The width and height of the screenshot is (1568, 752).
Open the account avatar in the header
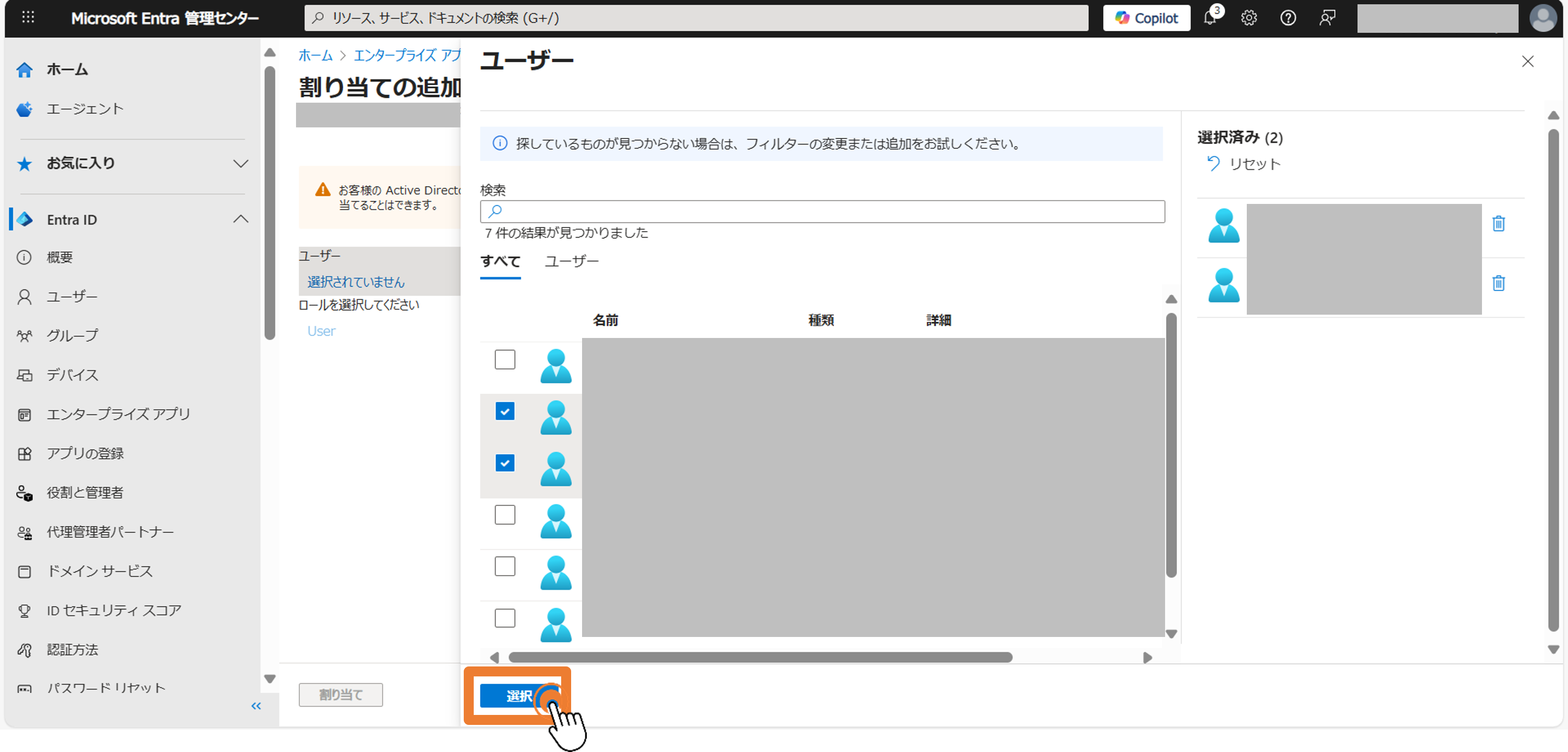pos(1542,18)
